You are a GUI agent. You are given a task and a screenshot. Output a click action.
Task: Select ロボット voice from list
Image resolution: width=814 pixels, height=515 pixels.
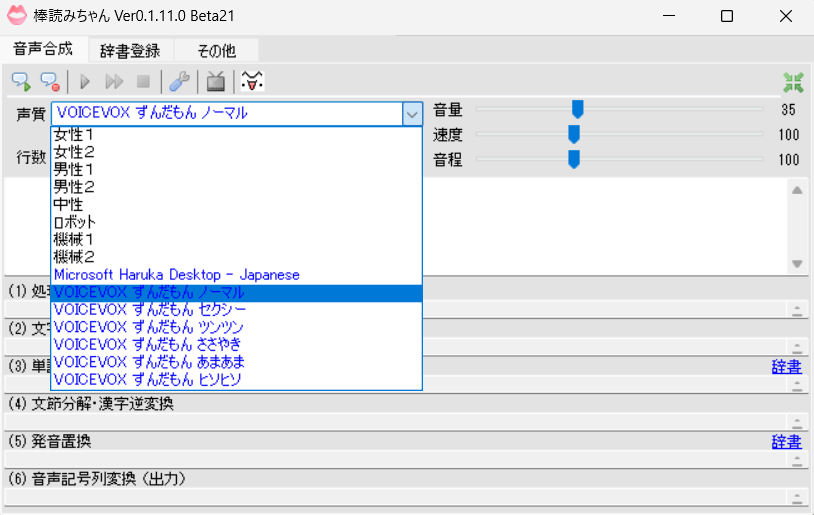(236, 222)
